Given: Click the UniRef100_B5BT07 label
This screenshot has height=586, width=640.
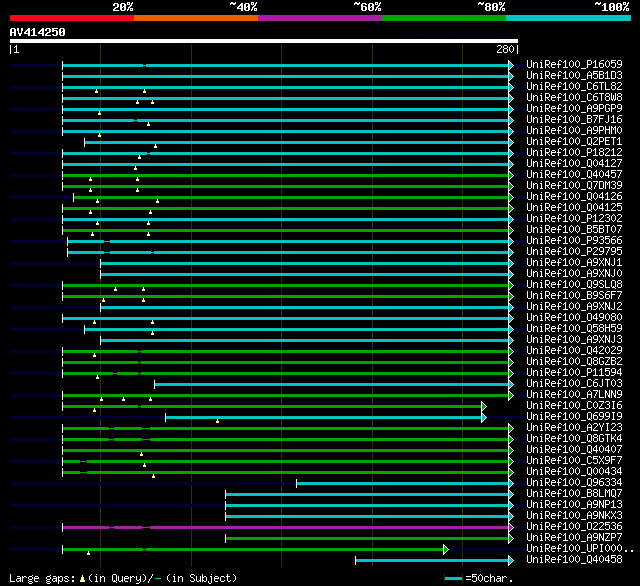Looking at the screenshot, I should (574, 230).
